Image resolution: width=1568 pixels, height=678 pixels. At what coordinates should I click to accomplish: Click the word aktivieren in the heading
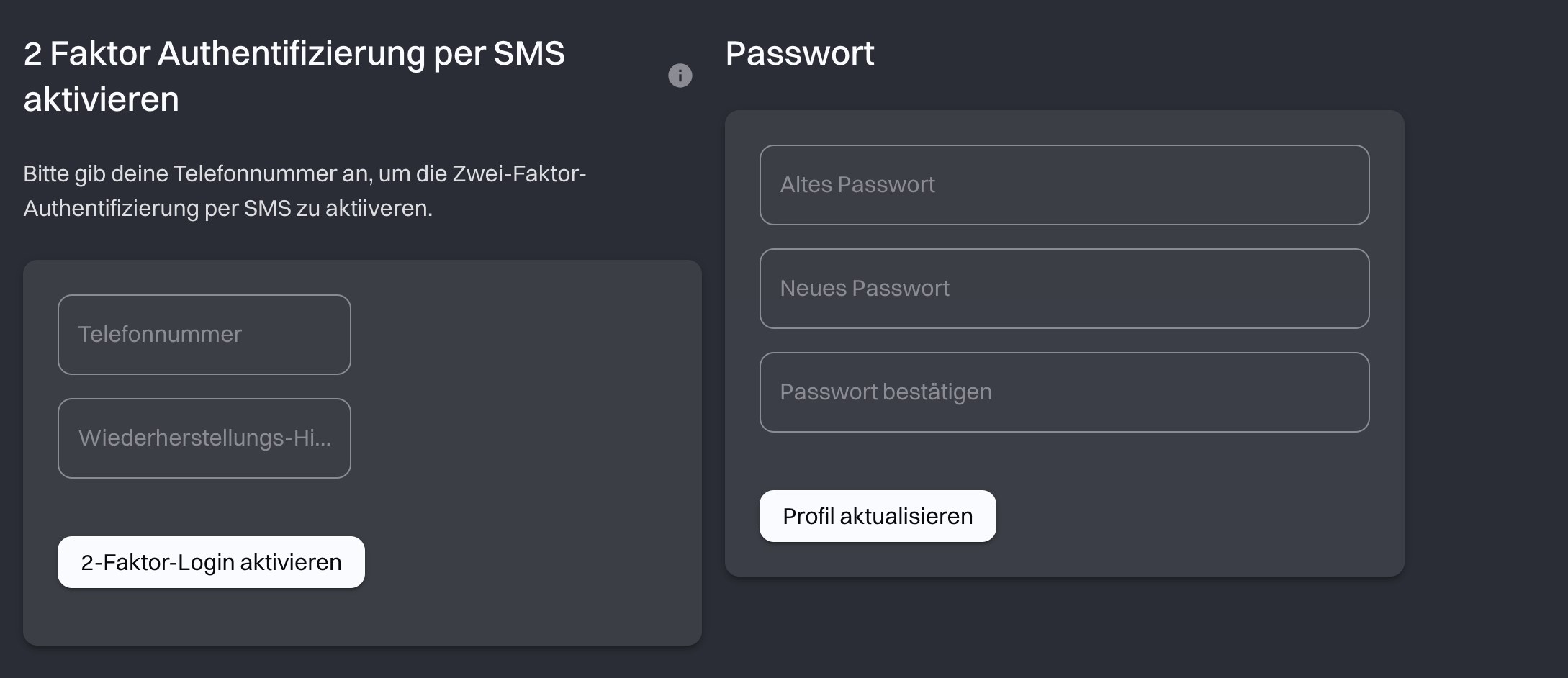point(101,99)
